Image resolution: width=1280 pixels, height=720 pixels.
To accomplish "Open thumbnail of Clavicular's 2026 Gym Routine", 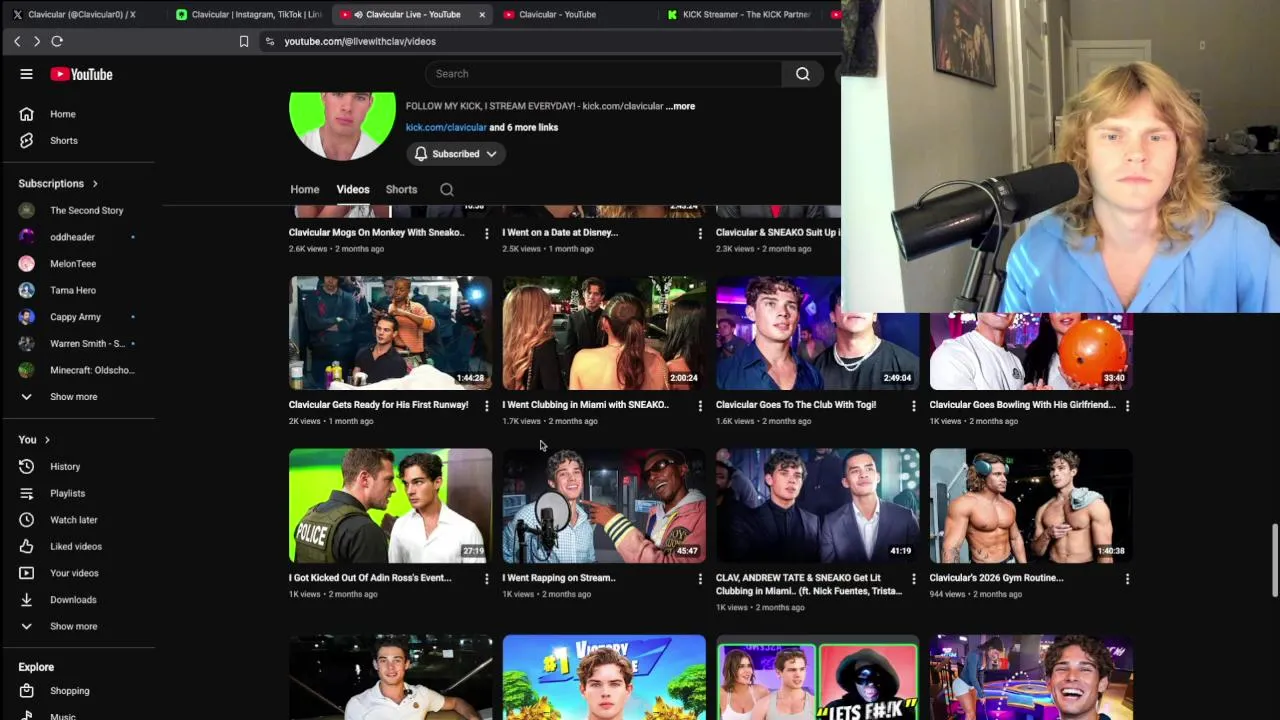I will [x=1031, y=506].
